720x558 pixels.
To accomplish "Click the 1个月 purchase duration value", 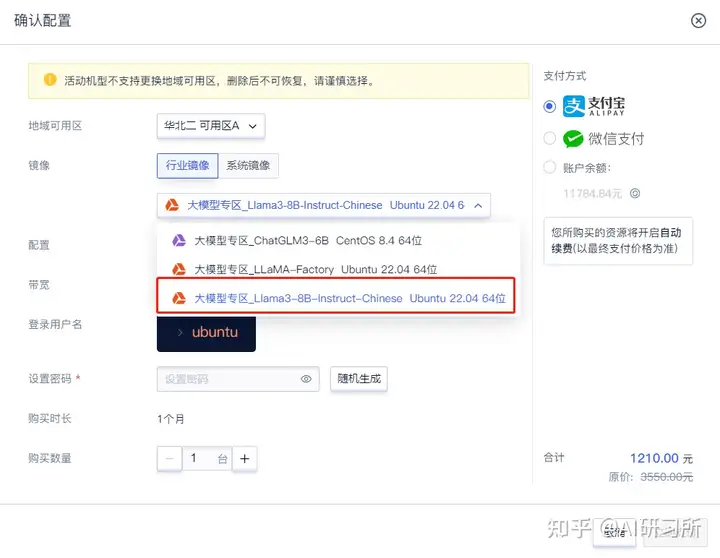I will coord(171,419).
